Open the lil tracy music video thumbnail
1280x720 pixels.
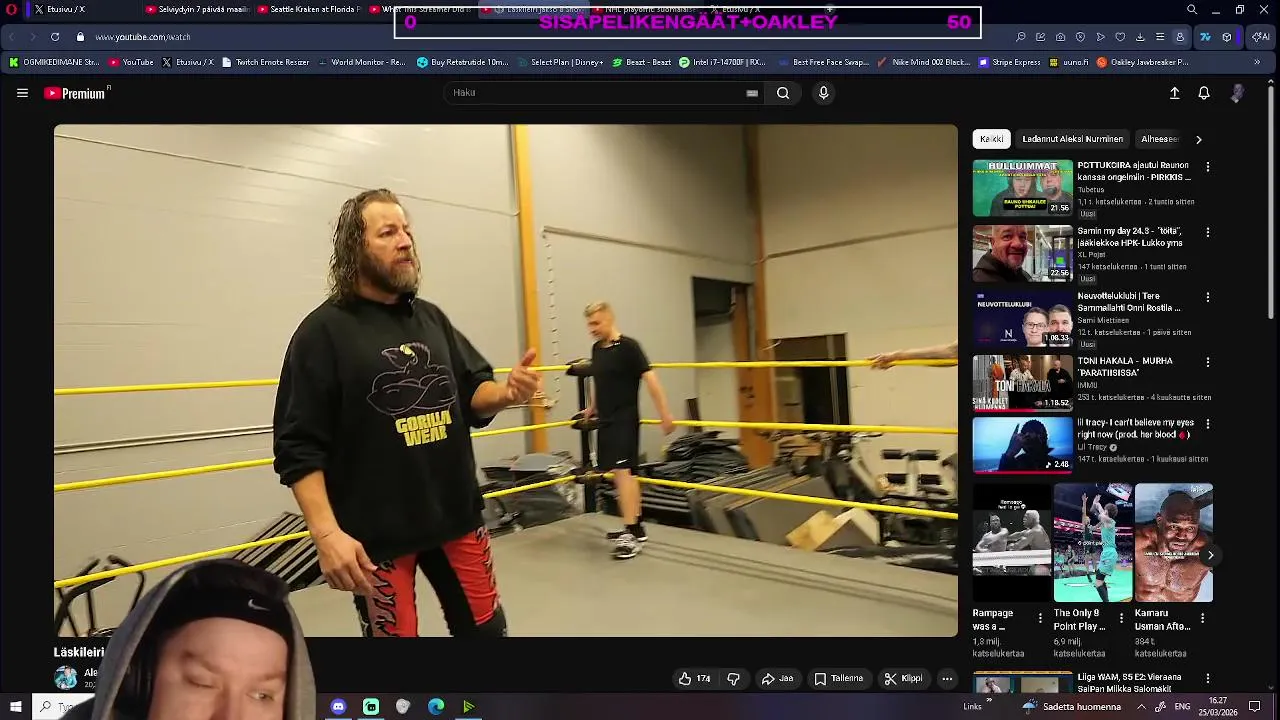pyautogui.click(x=1022, y=445)
